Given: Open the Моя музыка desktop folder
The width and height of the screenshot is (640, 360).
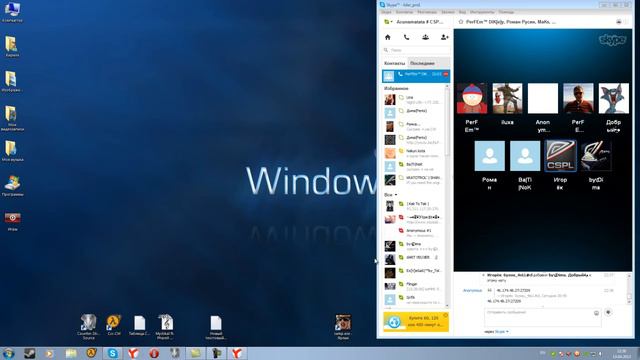Looking at the screenshot, I should tap(12, 151).
